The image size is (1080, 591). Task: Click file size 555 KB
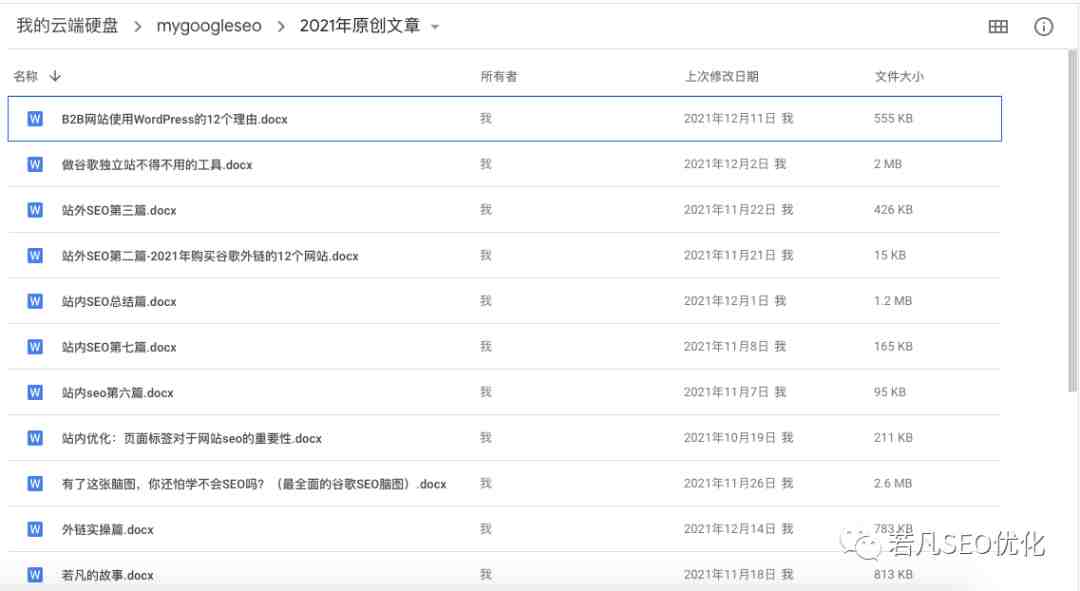click(893, 118)
